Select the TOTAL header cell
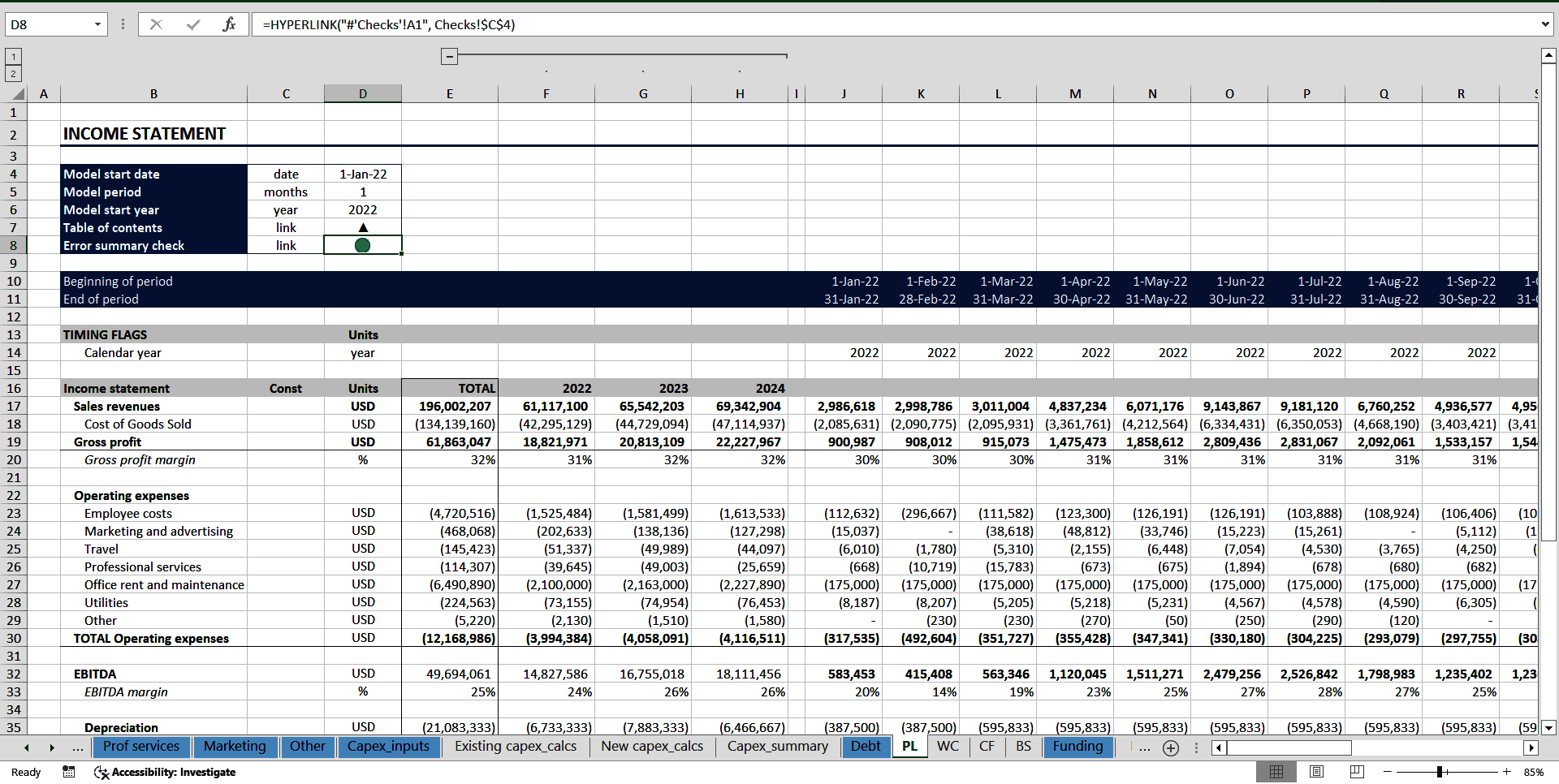Screen dimensions: 1559x784 pyautogui.click(x=449, y=388)
